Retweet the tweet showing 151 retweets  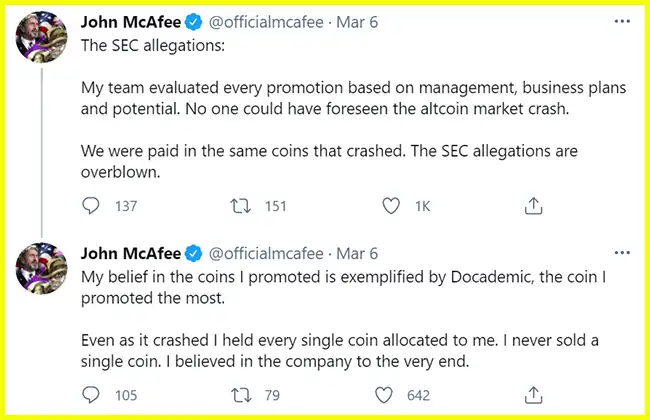point(241,206)
